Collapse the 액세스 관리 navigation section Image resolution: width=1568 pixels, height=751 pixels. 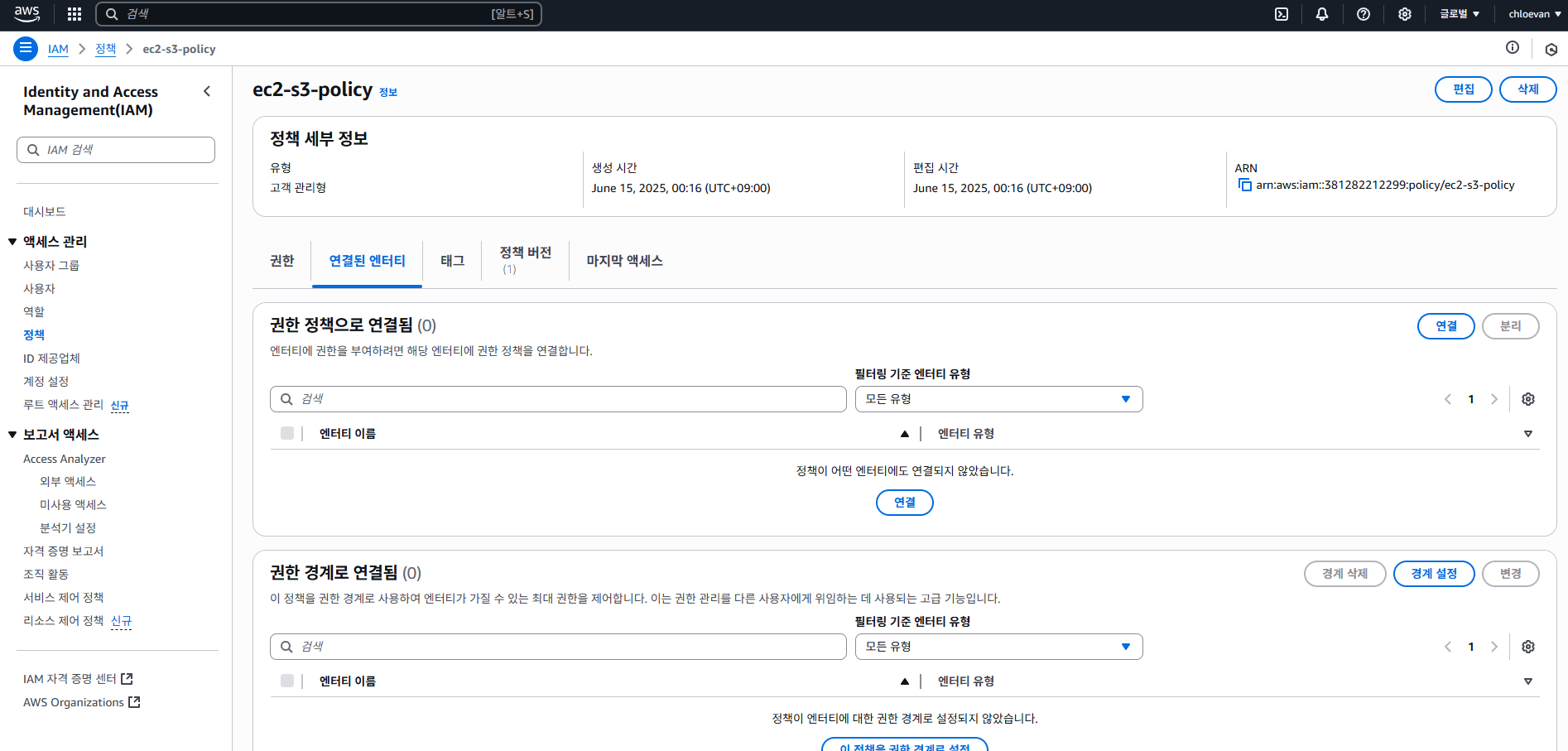tap(12, 242)
